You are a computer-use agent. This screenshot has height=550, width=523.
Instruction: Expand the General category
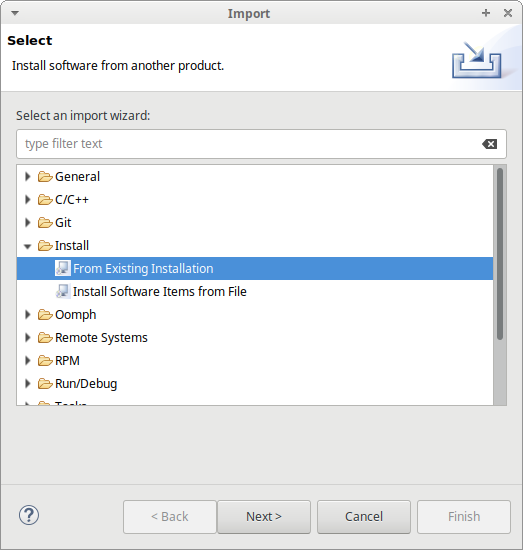pyautogui.click(x=28, y=176)
